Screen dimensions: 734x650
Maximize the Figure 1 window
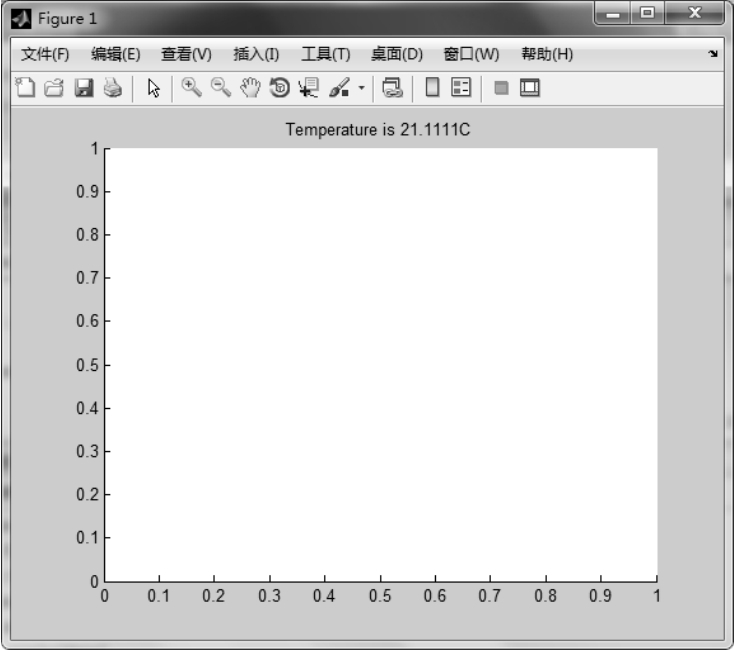[647, 13]
